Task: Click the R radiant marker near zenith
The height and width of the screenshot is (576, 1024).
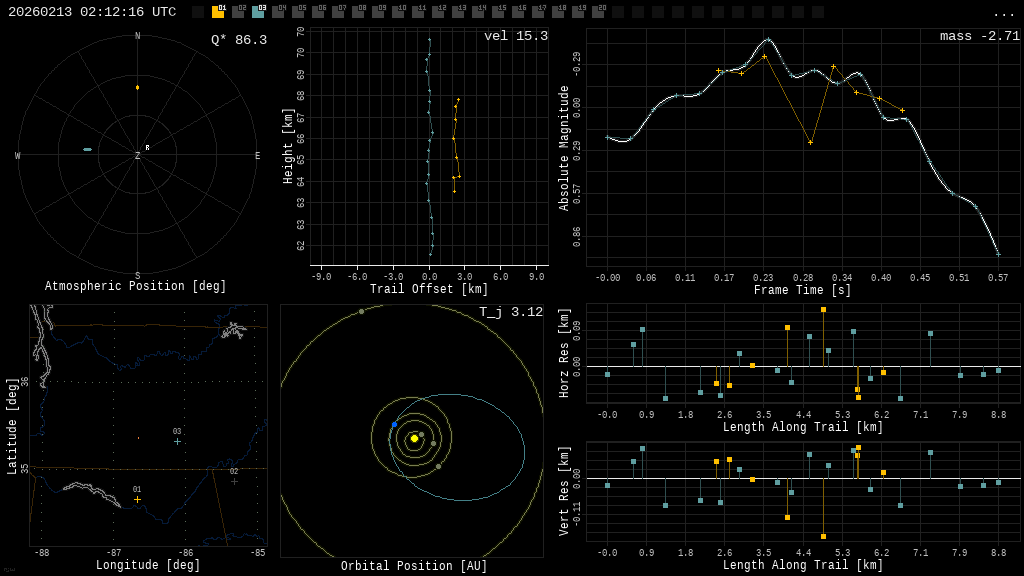Action: [x=147, y=148]
